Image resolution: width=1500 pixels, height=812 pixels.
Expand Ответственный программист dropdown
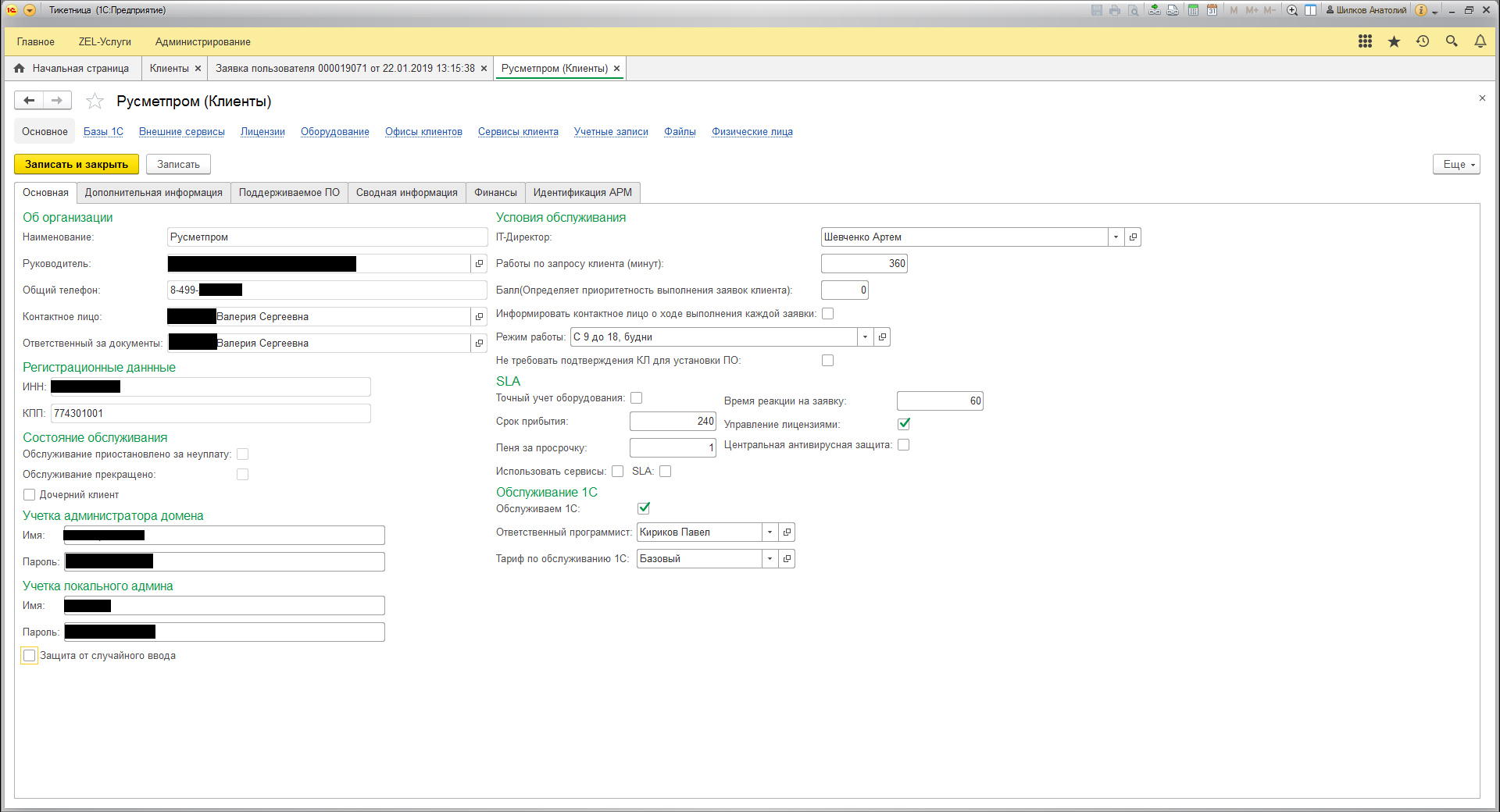point(770,532)
